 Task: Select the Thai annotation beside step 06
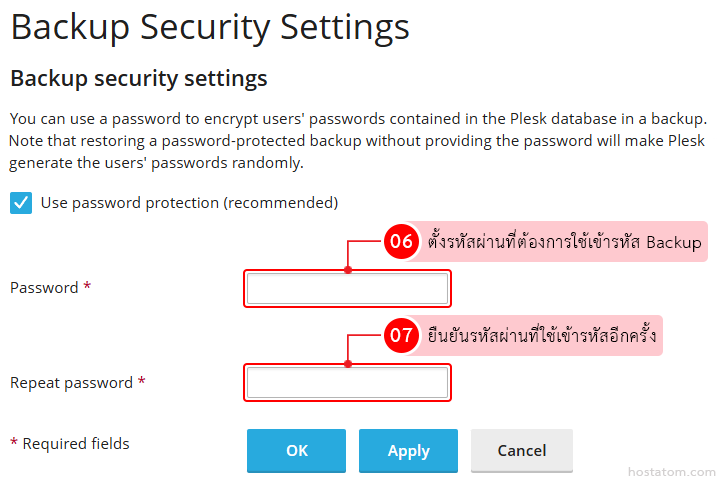click(565, 242)
